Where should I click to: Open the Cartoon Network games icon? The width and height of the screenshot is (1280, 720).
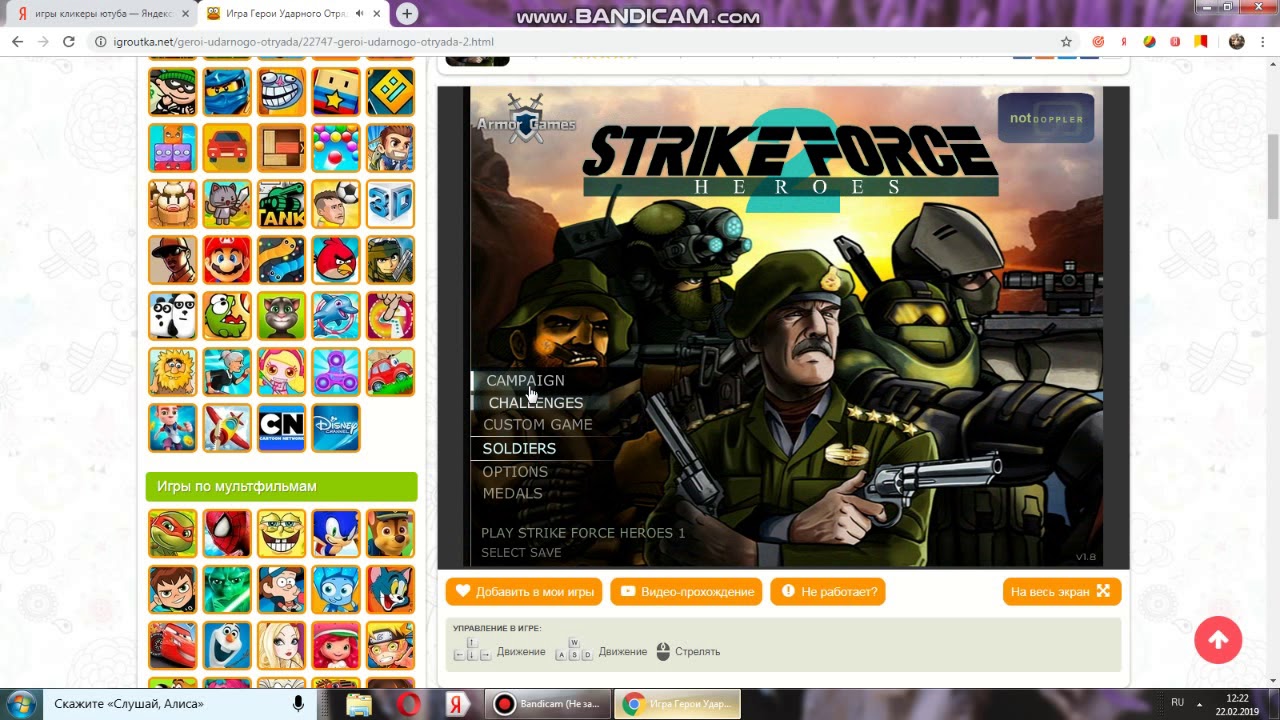(282, 428)
